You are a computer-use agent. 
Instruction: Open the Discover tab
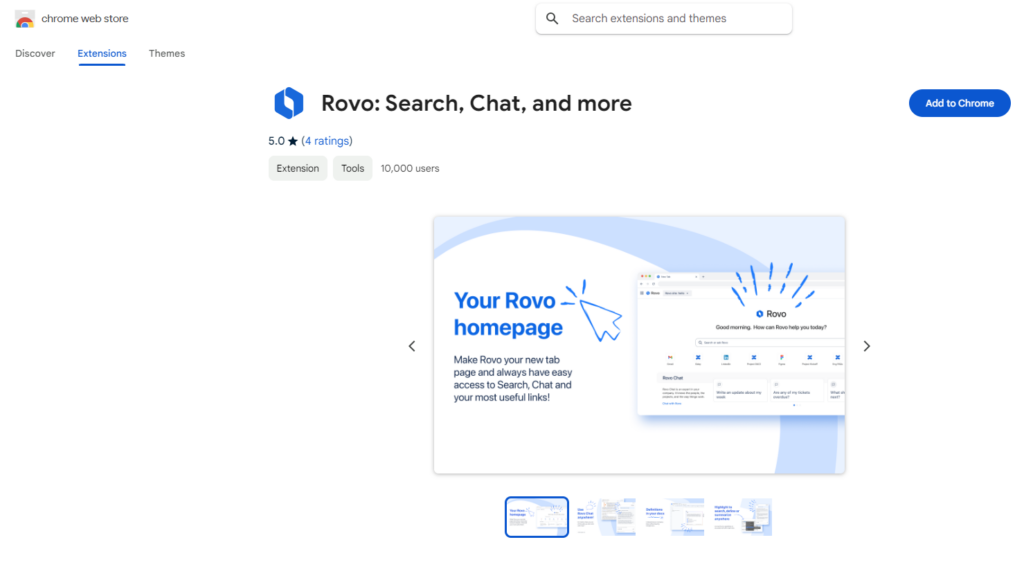pos(35,54)
